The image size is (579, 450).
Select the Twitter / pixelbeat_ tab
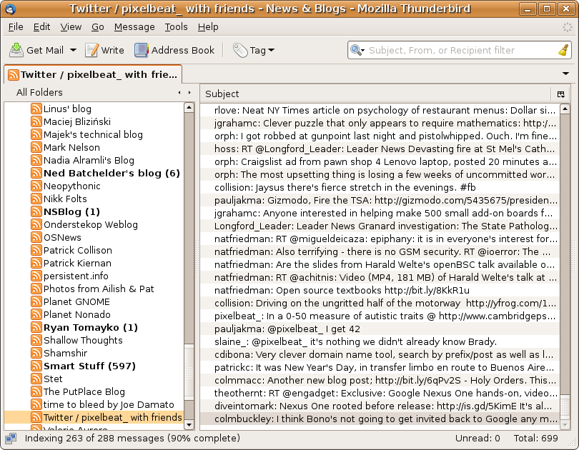(x=93, y=74)
